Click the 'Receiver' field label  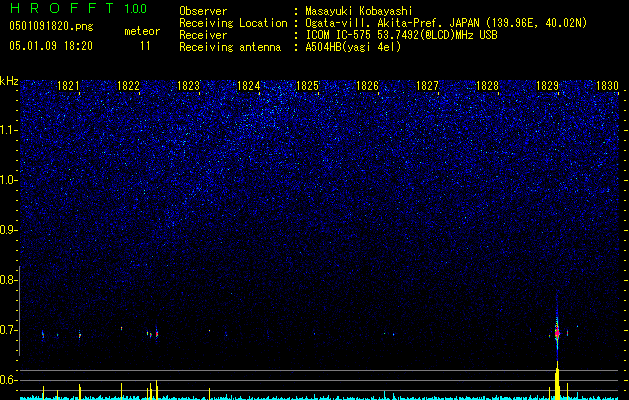[x=203, y=35]
